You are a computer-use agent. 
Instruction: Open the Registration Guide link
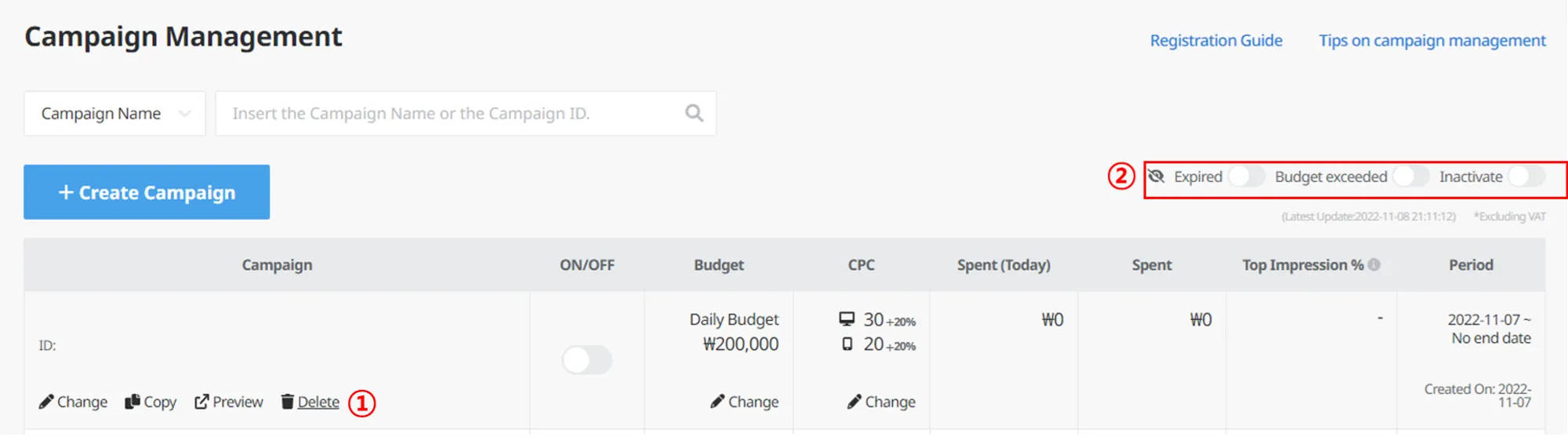(1216, 41)
